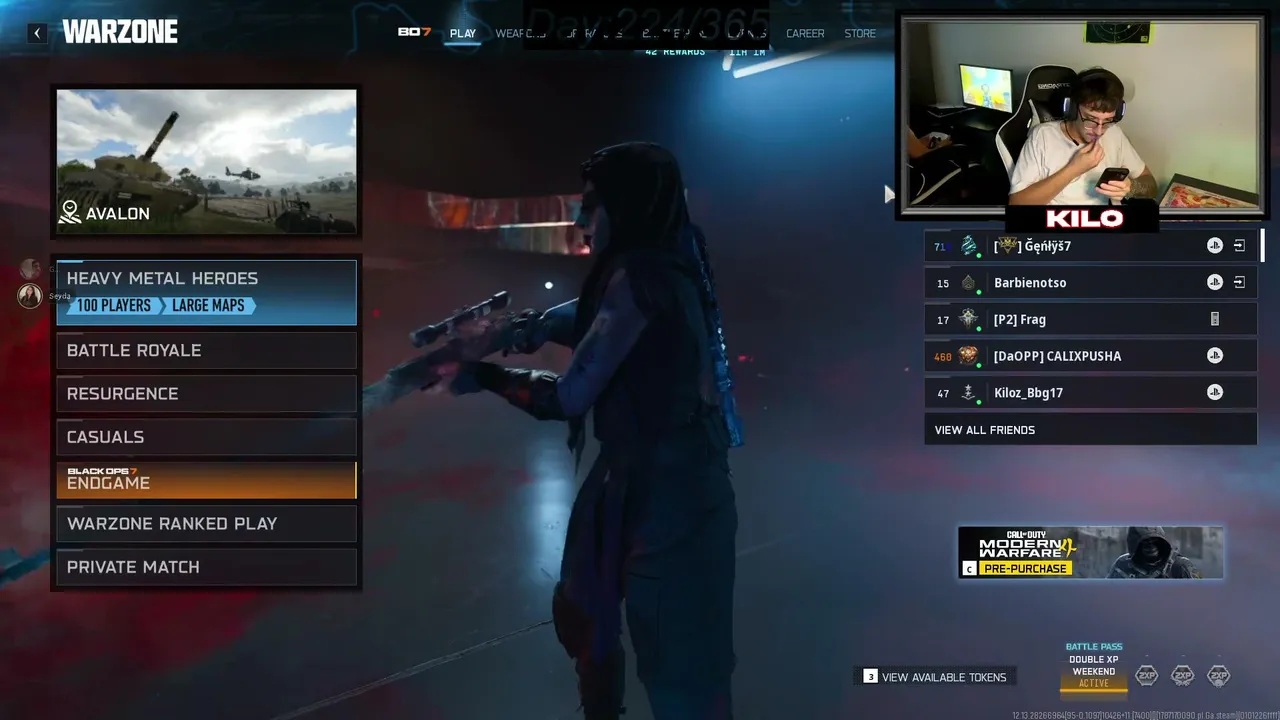This screenshot has height=720, width=1280.
Task: Select the last 2XP token icon
Action: click(1218, 676)
